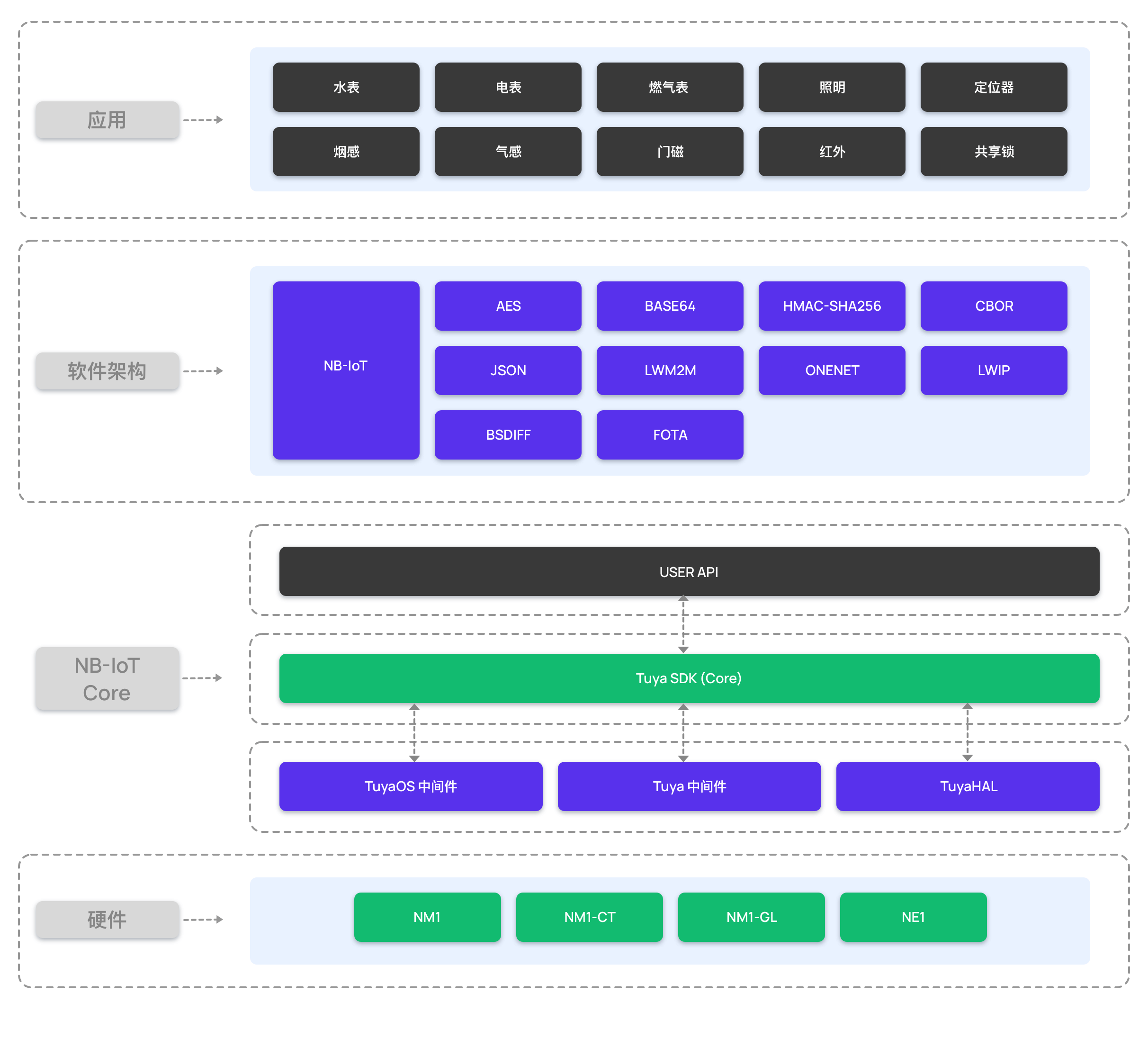The image size is (1148, 1047).
Task: Select the BSDIFF block
Action: coord(508,434)
